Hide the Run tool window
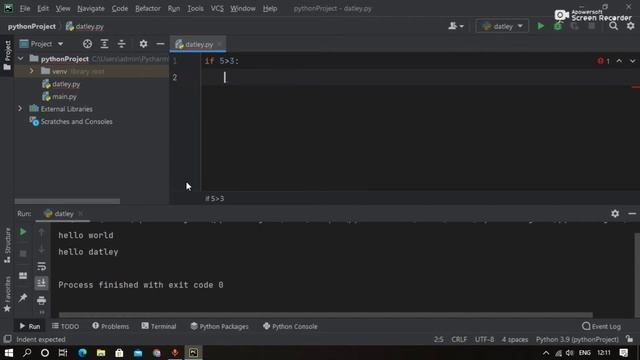The height and width of the screenshot is (360, 640). coord(632,213)
